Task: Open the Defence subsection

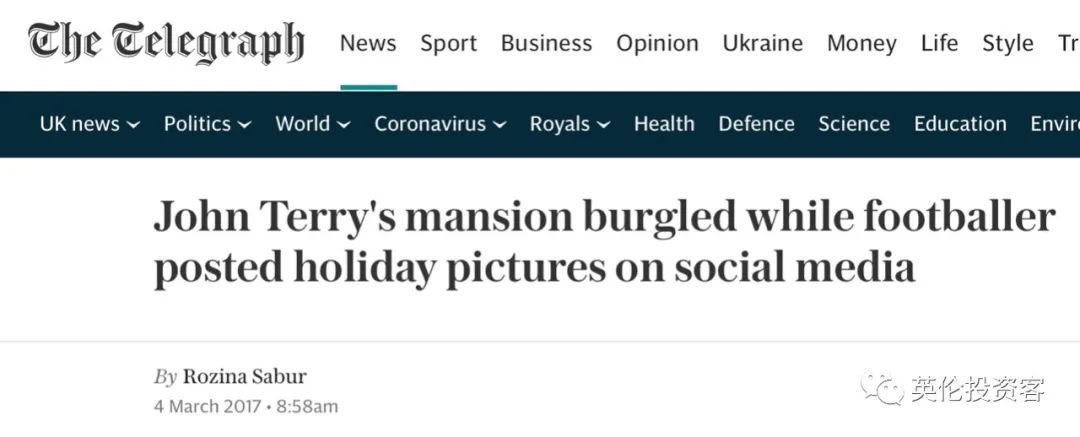Action: [756, 124]
